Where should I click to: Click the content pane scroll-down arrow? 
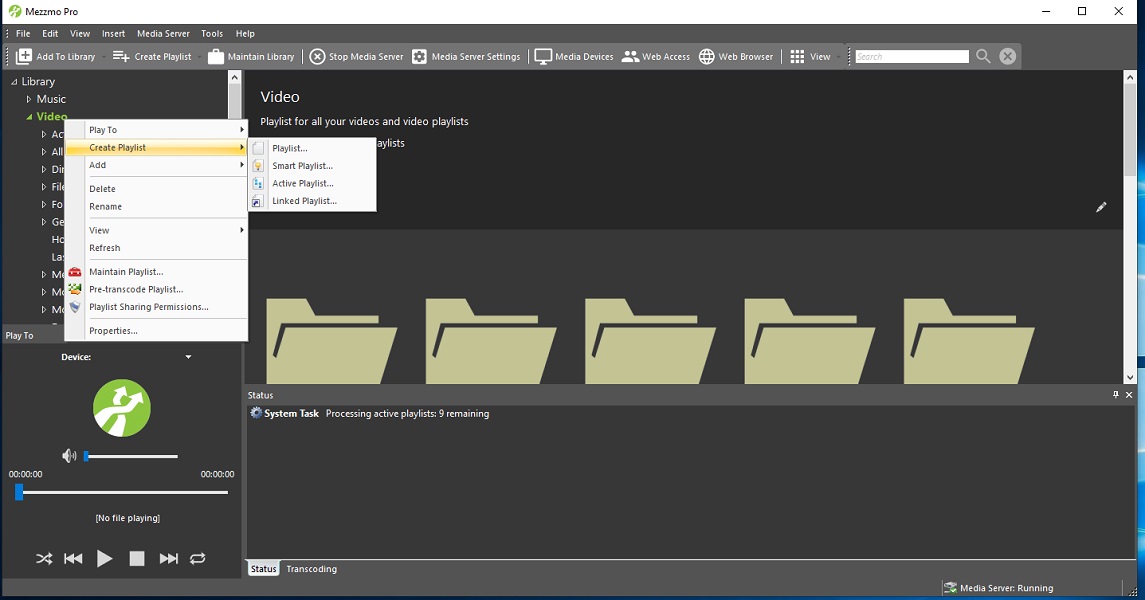click(1130, 377)
